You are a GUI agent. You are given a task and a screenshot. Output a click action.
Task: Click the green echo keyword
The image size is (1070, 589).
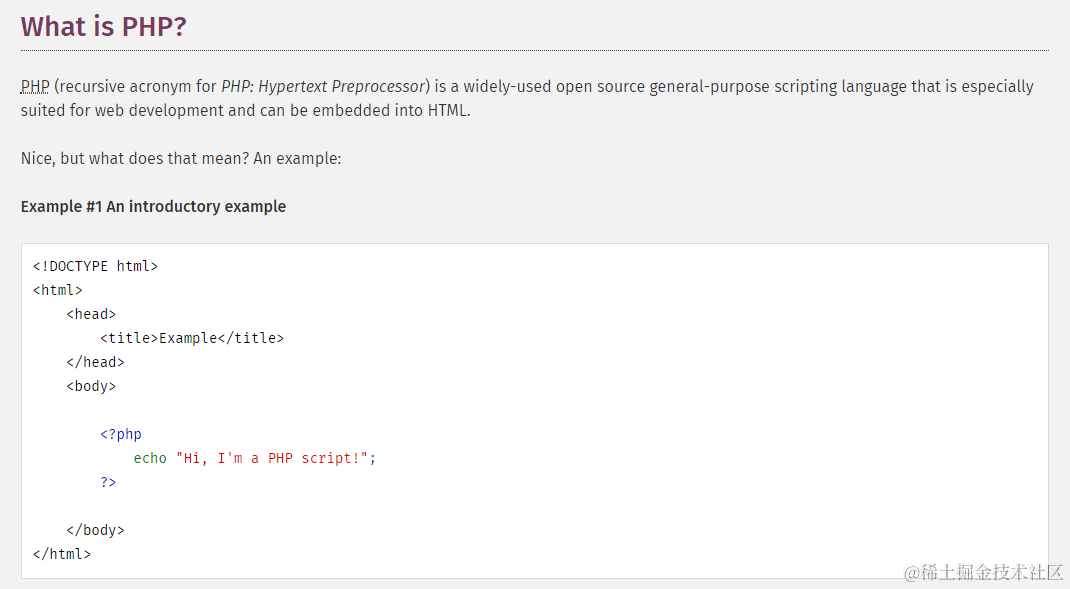tap(150, 458)
